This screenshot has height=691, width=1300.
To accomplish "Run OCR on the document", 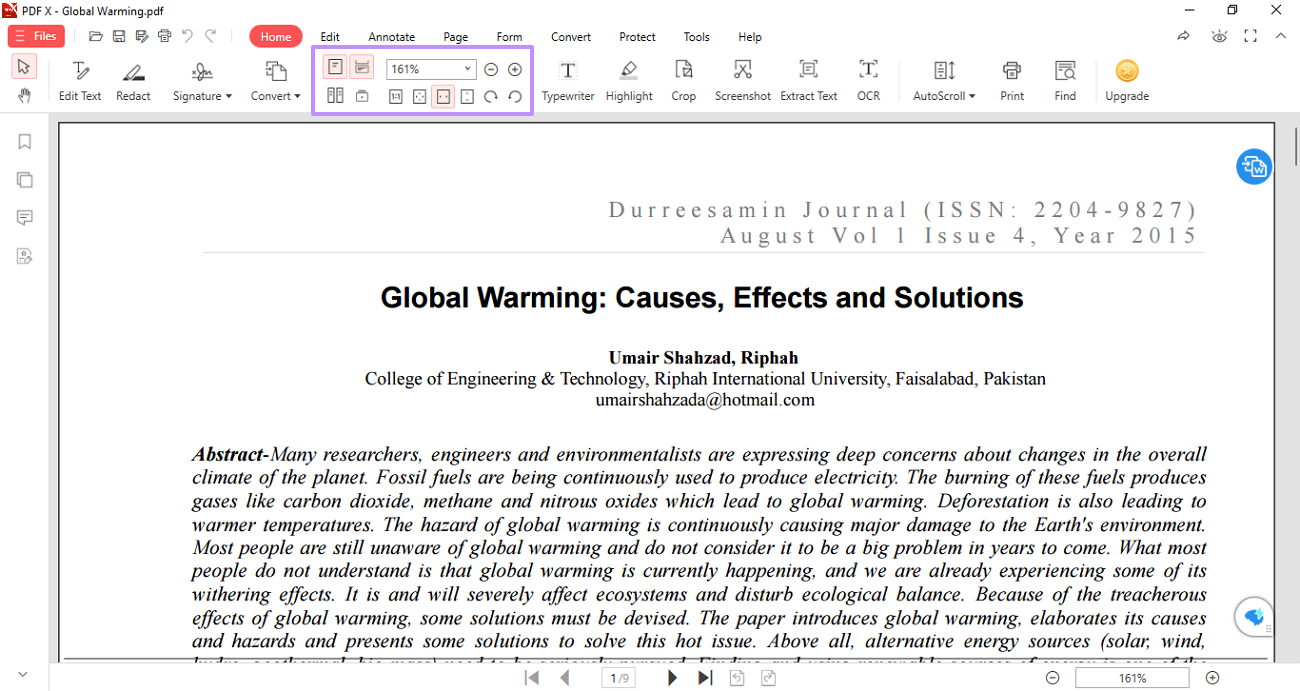I will click(x=867, y=80).
